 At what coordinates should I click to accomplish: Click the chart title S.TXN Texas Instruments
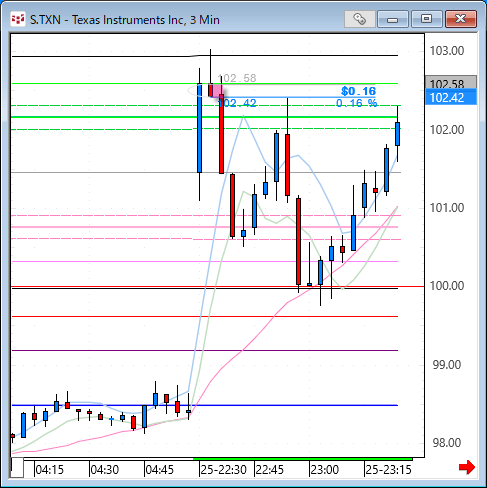125,20
